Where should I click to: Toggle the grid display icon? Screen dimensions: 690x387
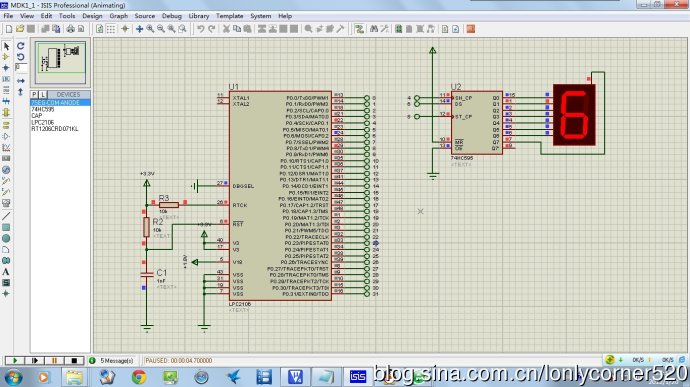111,29
